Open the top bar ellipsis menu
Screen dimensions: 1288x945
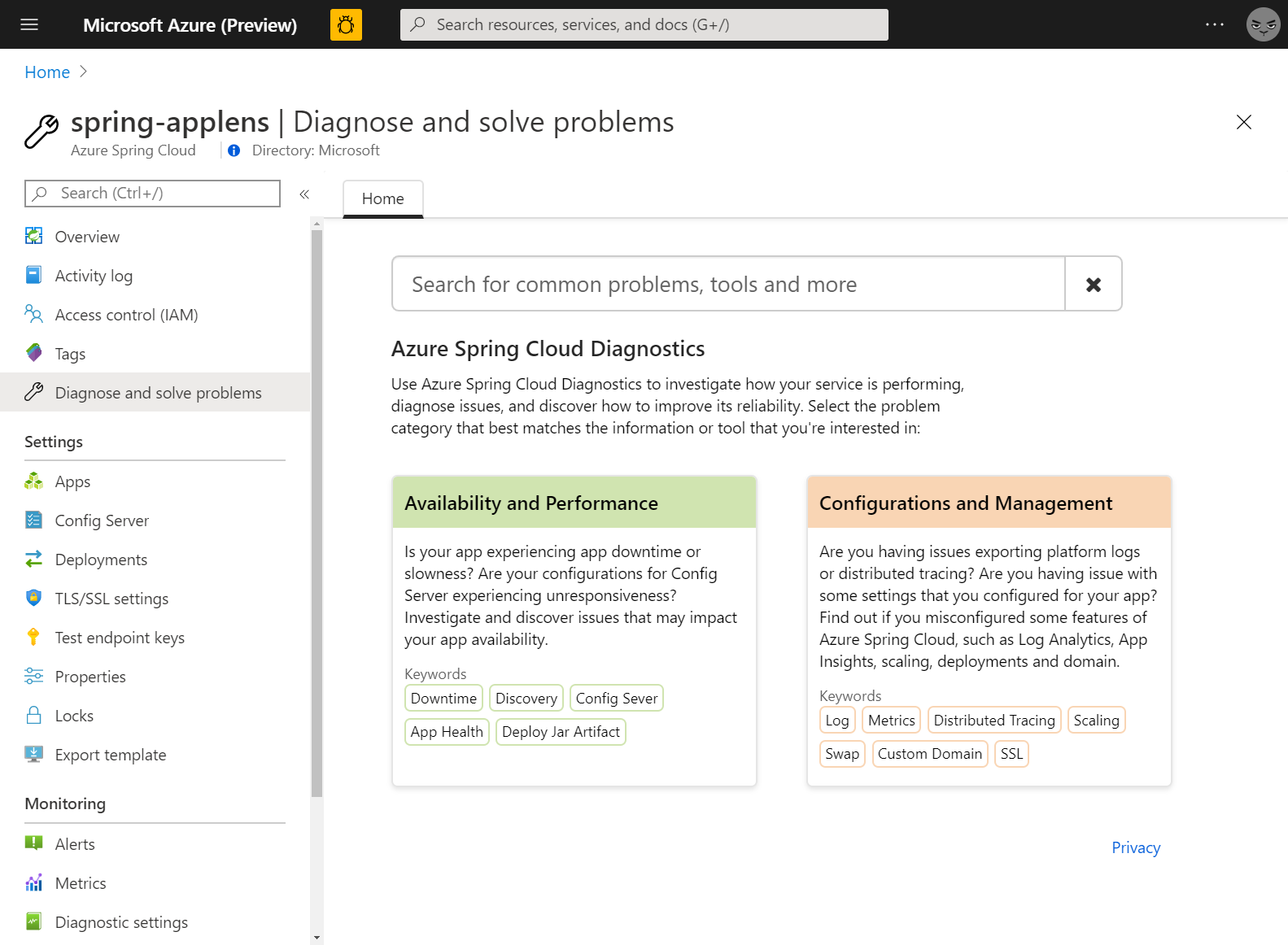click(x=1215, y=25)
